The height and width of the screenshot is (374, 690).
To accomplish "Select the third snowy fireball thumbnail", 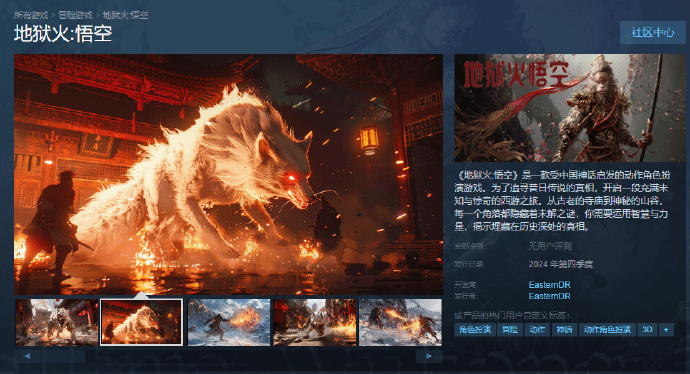I will click(x=229, y=323).
